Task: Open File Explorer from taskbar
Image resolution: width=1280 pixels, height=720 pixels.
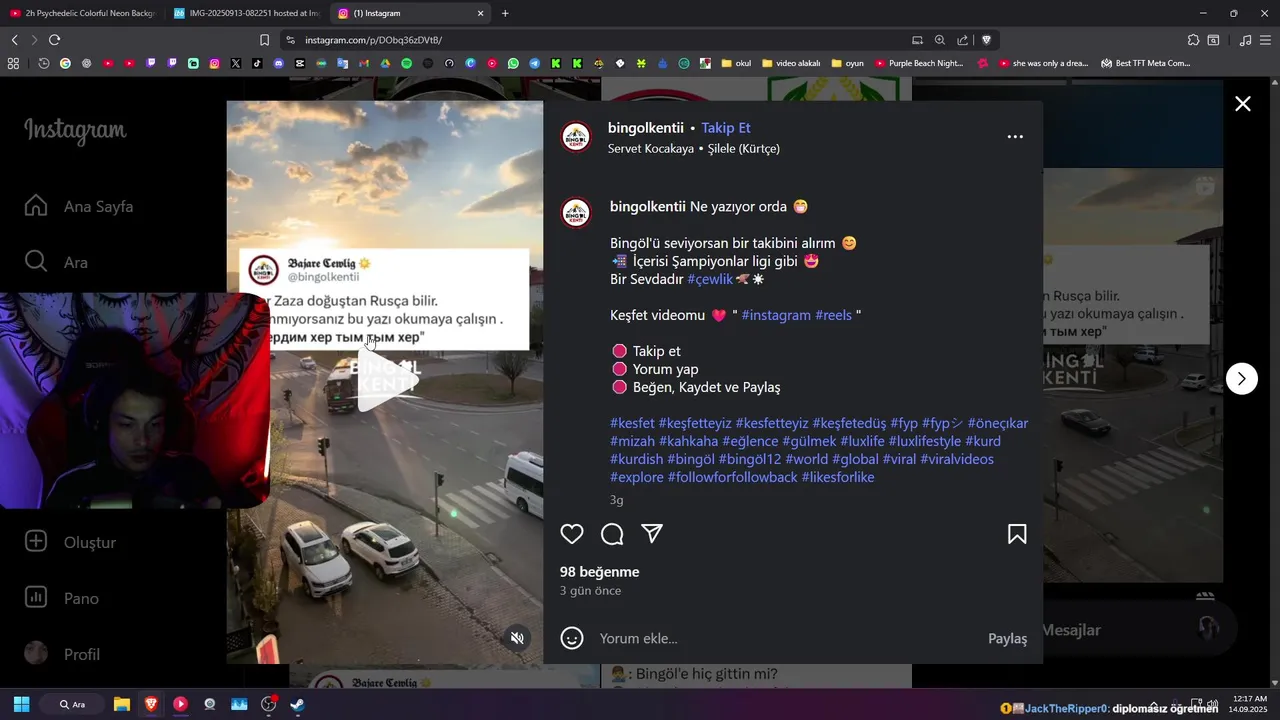Action: coord(121,704)
